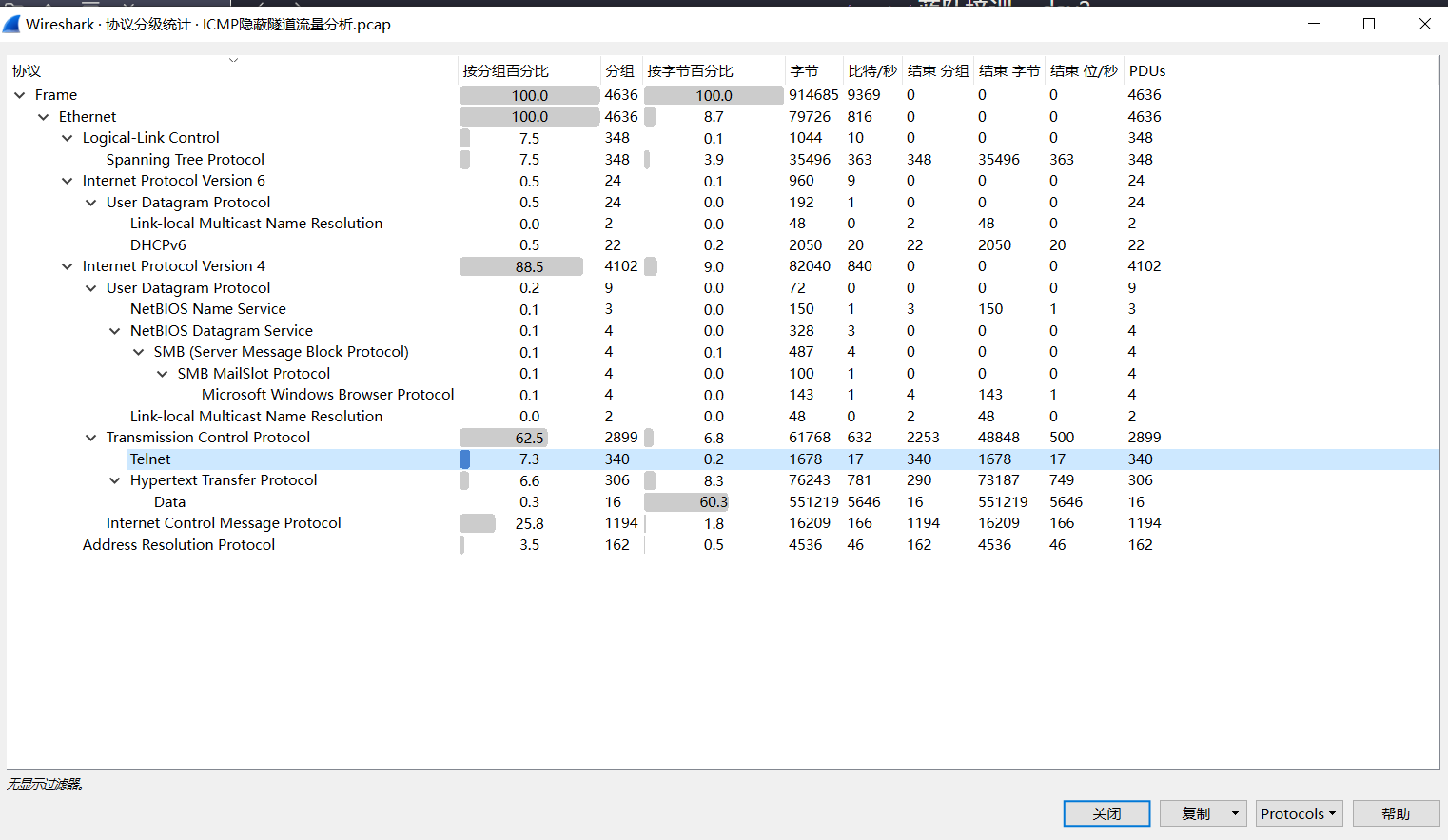Select the Spanning Tree Protocol row
The height and width of the screenshot is (840, 1448).
click(186, 160)
